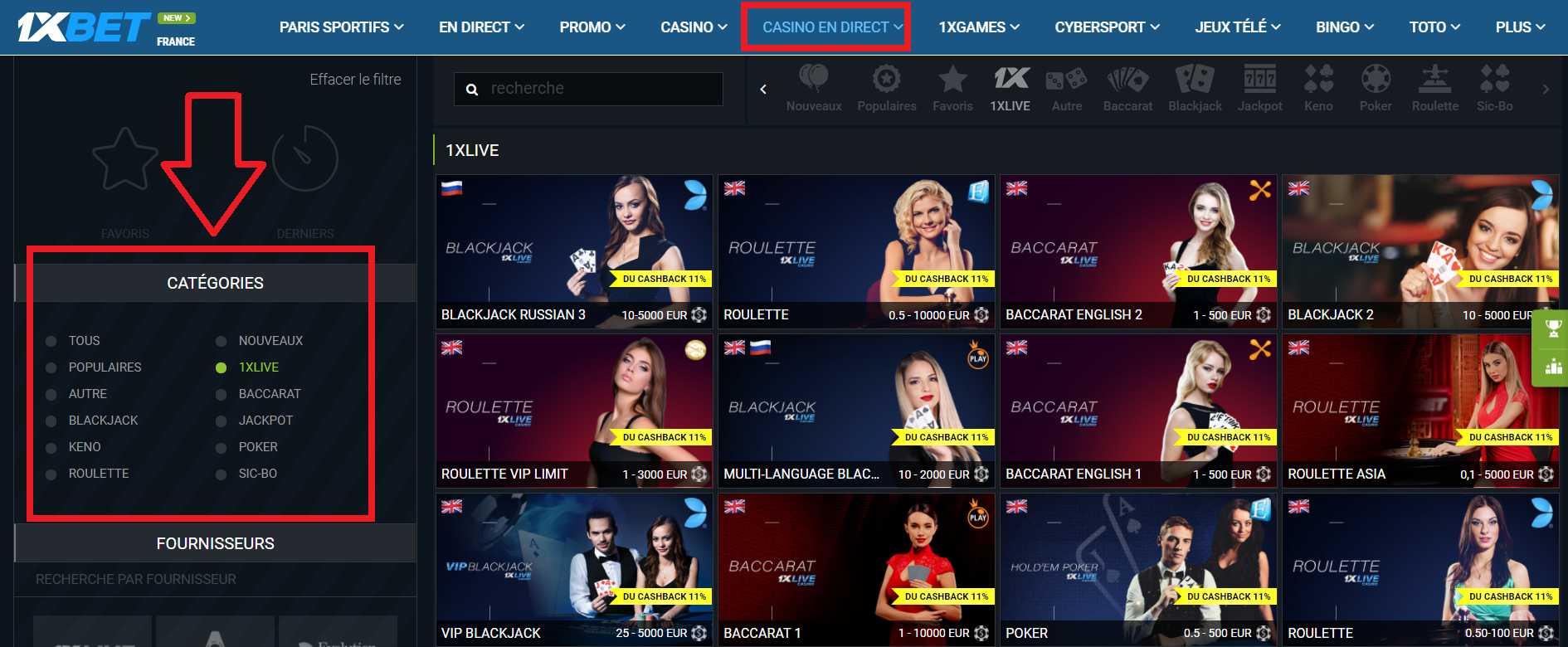Select the Populaires category icon
The width and height of the screenshot is (1568, 647).
coord(886,79)
